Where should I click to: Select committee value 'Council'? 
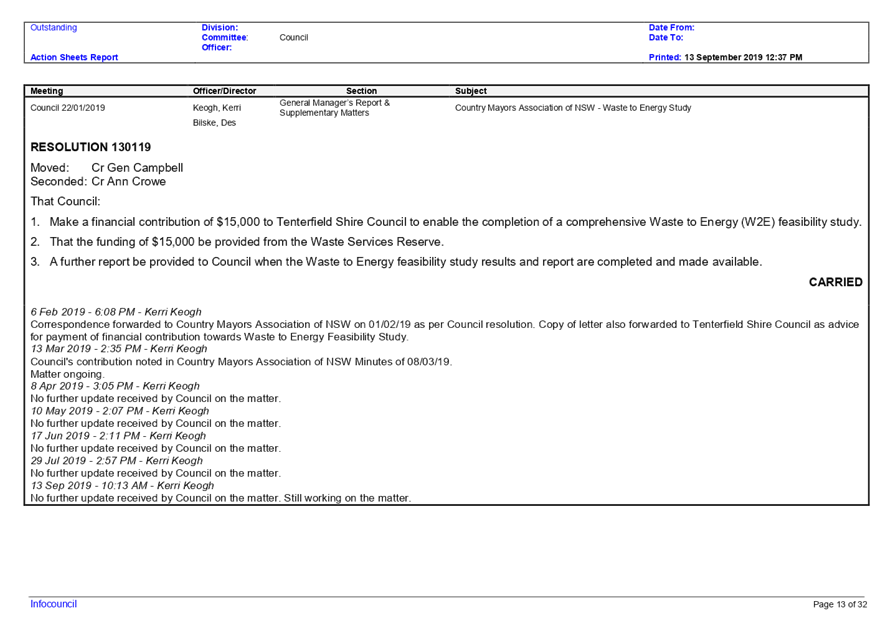294,38
